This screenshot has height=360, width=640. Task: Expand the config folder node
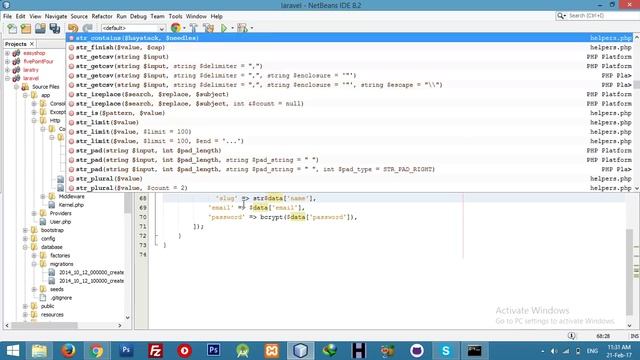tap(25, 238)
